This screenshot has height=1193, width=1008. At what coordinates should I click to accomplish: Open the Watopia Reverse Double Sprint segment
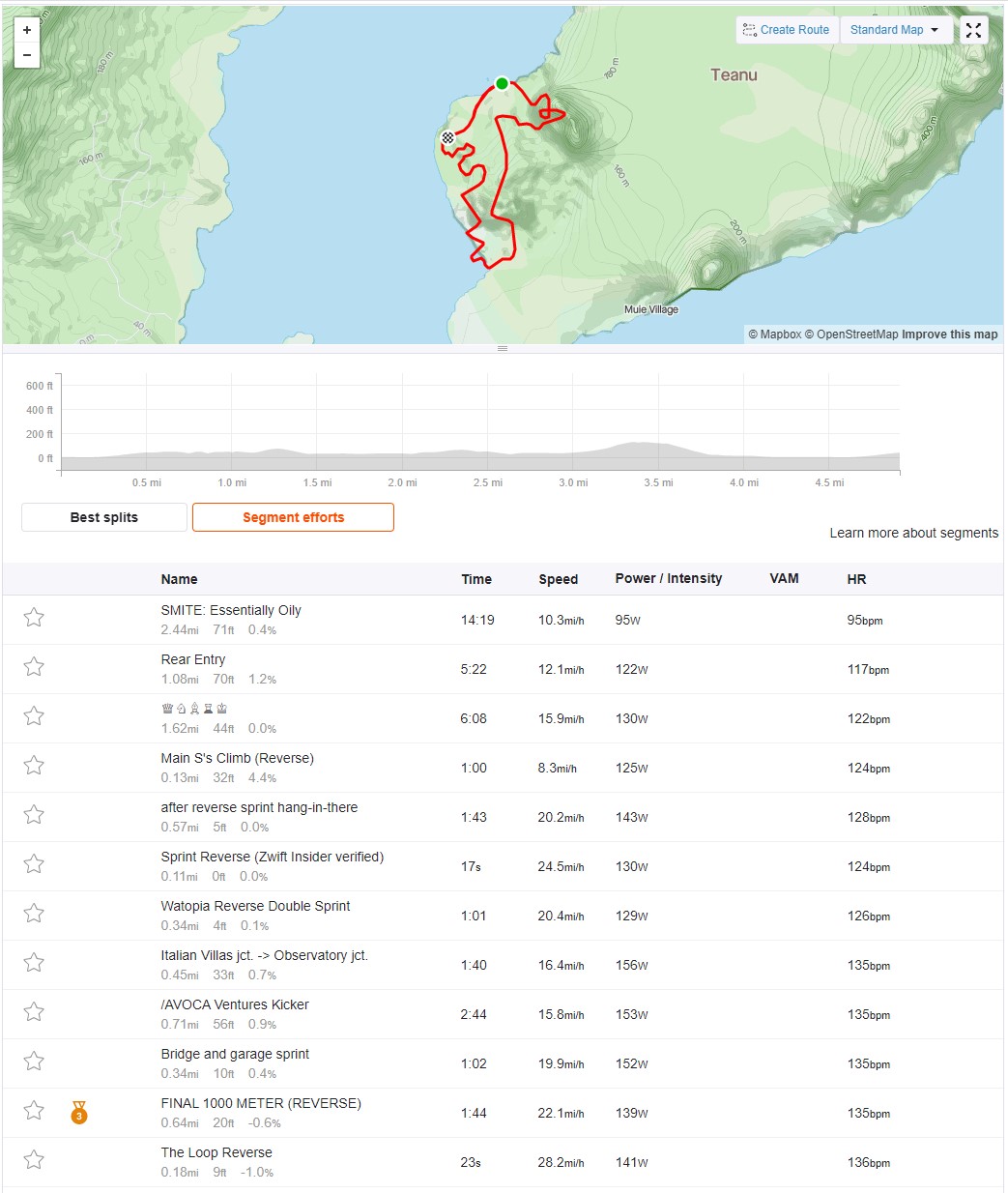[x=255, y=906]
